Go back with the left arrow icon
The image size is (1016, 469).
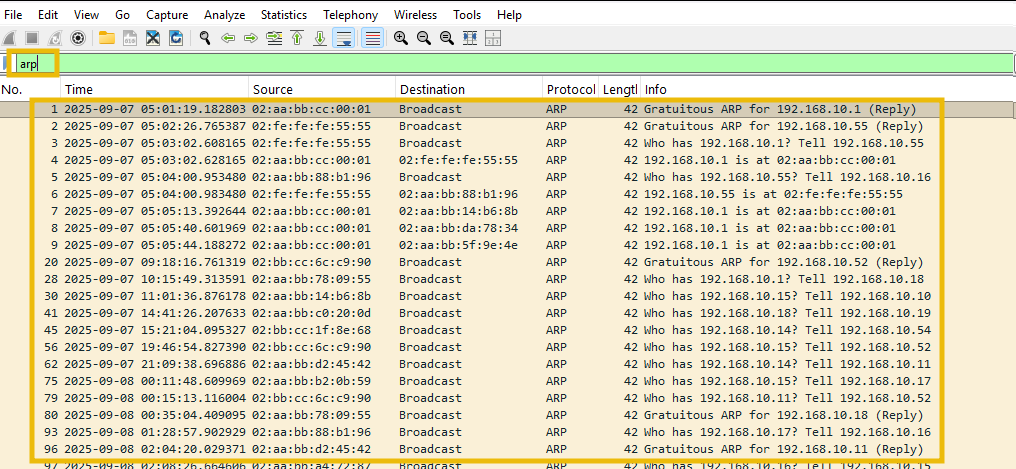[227, 38]
